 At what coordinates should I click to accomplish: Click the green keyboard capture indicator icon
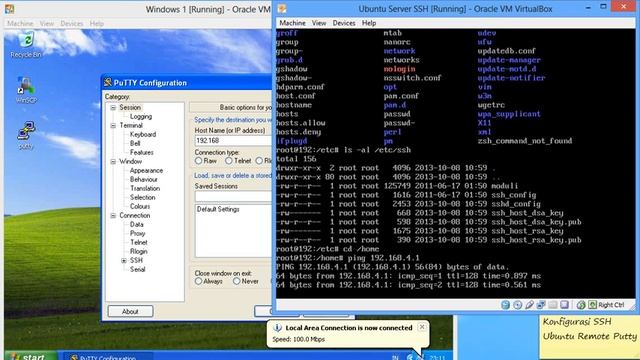(x=592, y=305)
